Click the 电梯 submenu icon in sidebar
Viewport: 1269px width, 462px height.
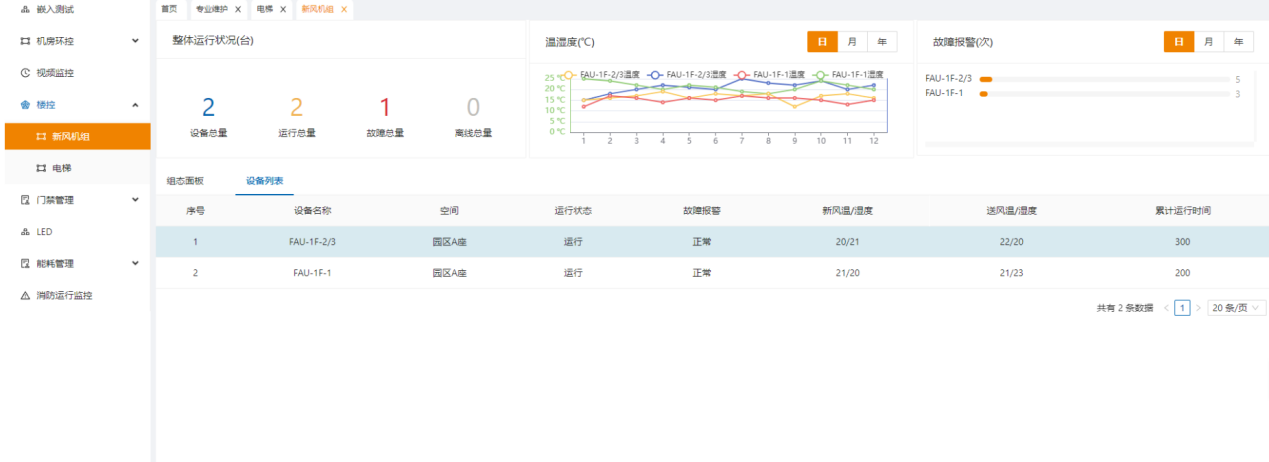point(41,168)
